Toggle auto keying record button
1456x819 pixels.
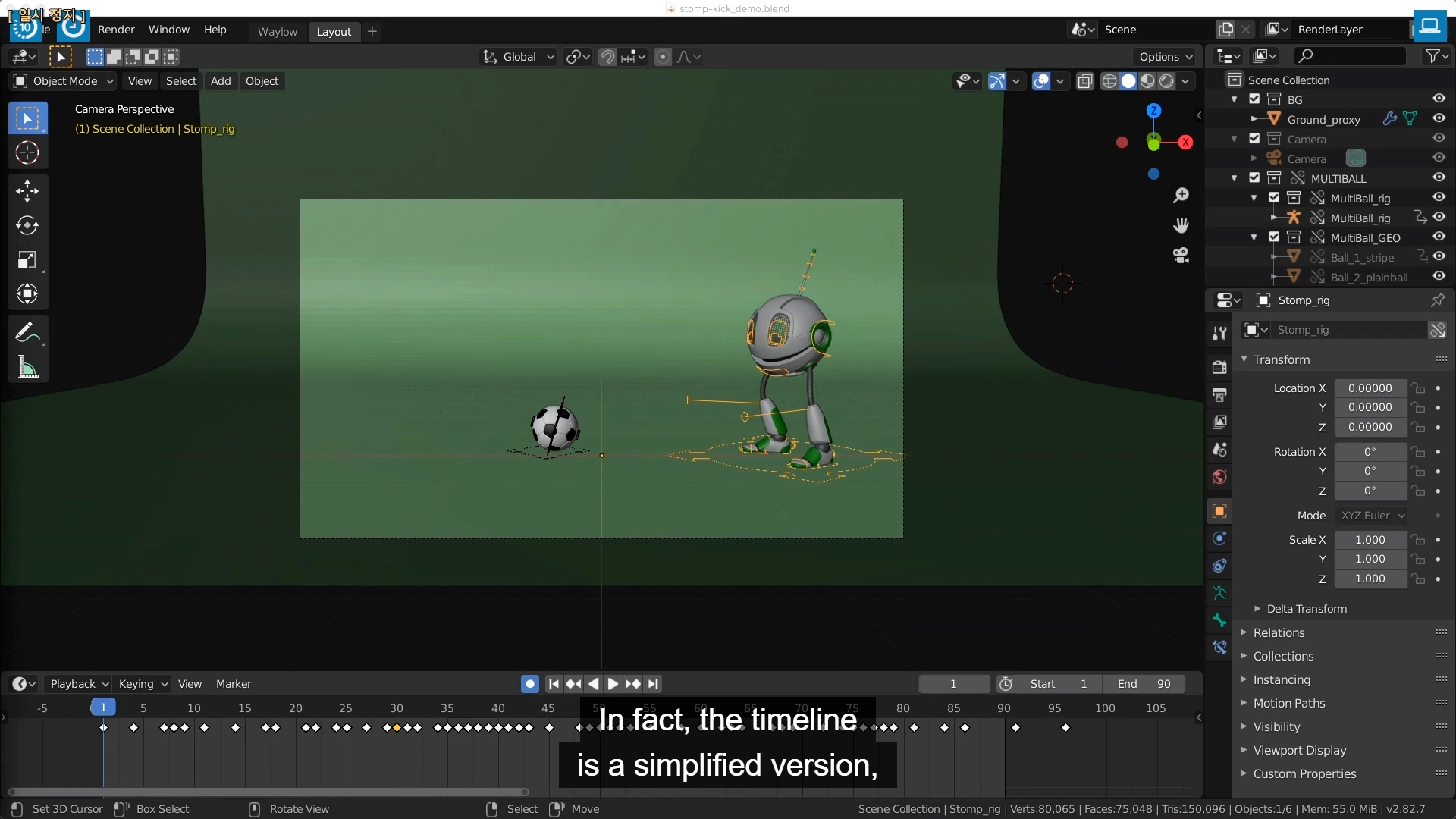pyautogui.click(x=530, y=684)
